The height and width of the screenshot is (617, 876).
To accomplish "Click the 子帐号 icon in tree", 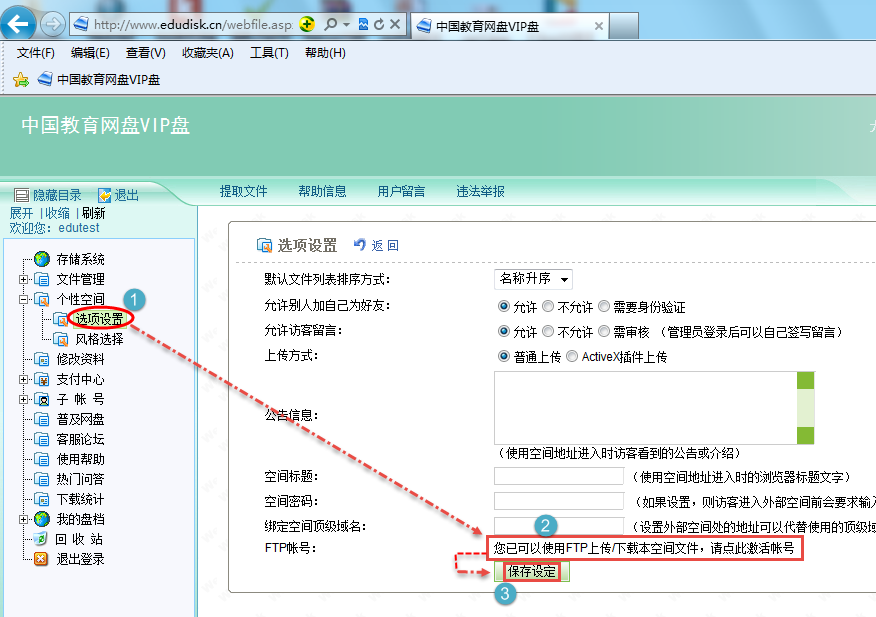I will (42, 399).
